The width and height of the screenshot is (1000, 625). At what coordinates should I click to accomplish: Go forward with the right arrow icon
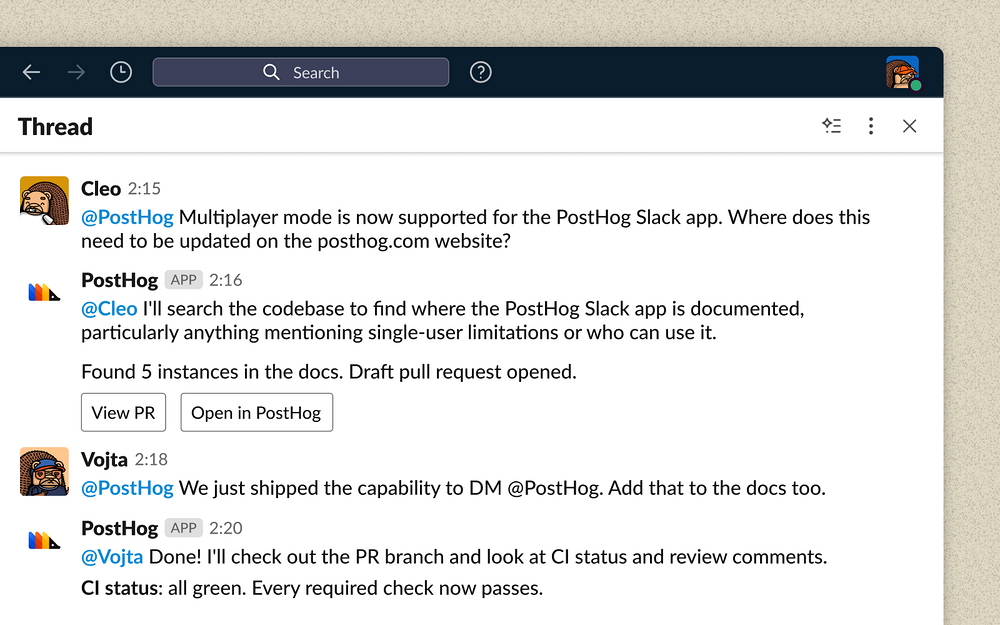point(76,72)
